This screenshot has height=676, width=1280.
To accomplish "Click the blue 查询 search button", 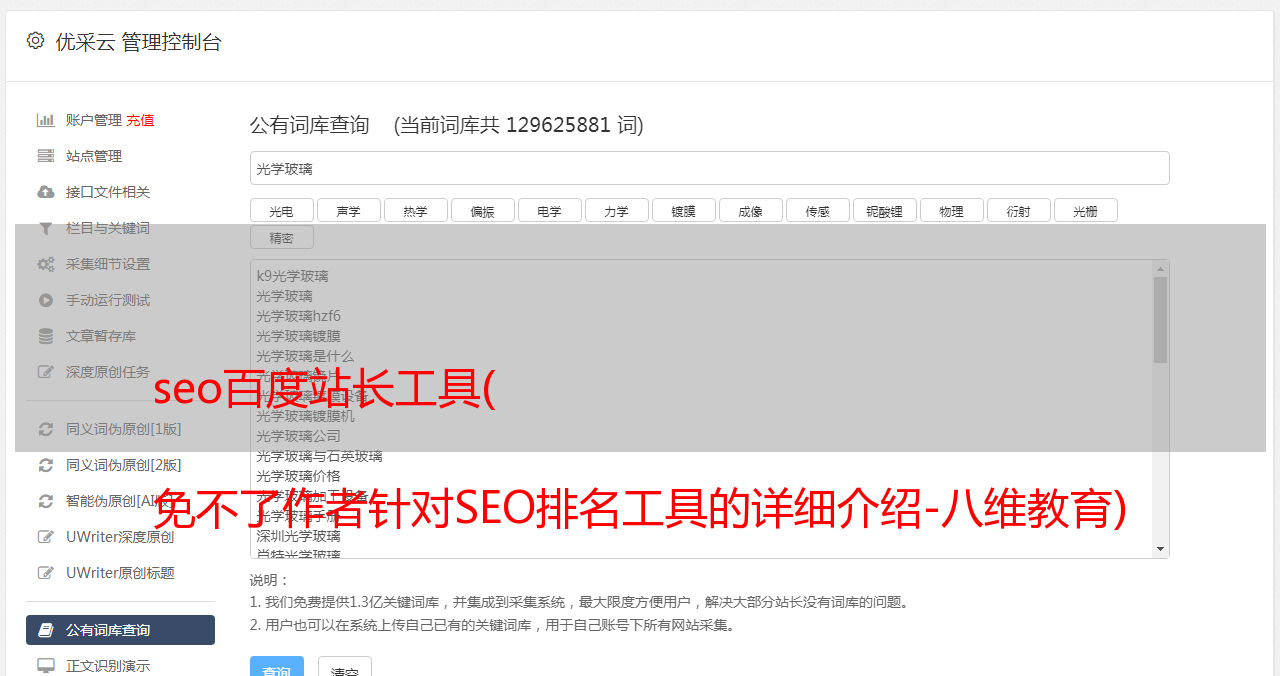I will pos(277,668).
